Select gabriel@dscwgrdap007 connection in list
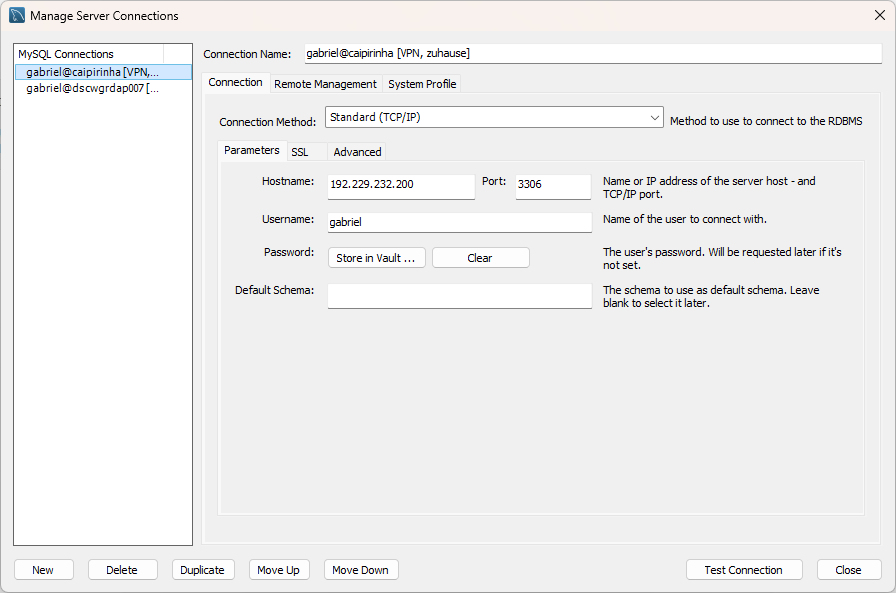 coord(92,88)
